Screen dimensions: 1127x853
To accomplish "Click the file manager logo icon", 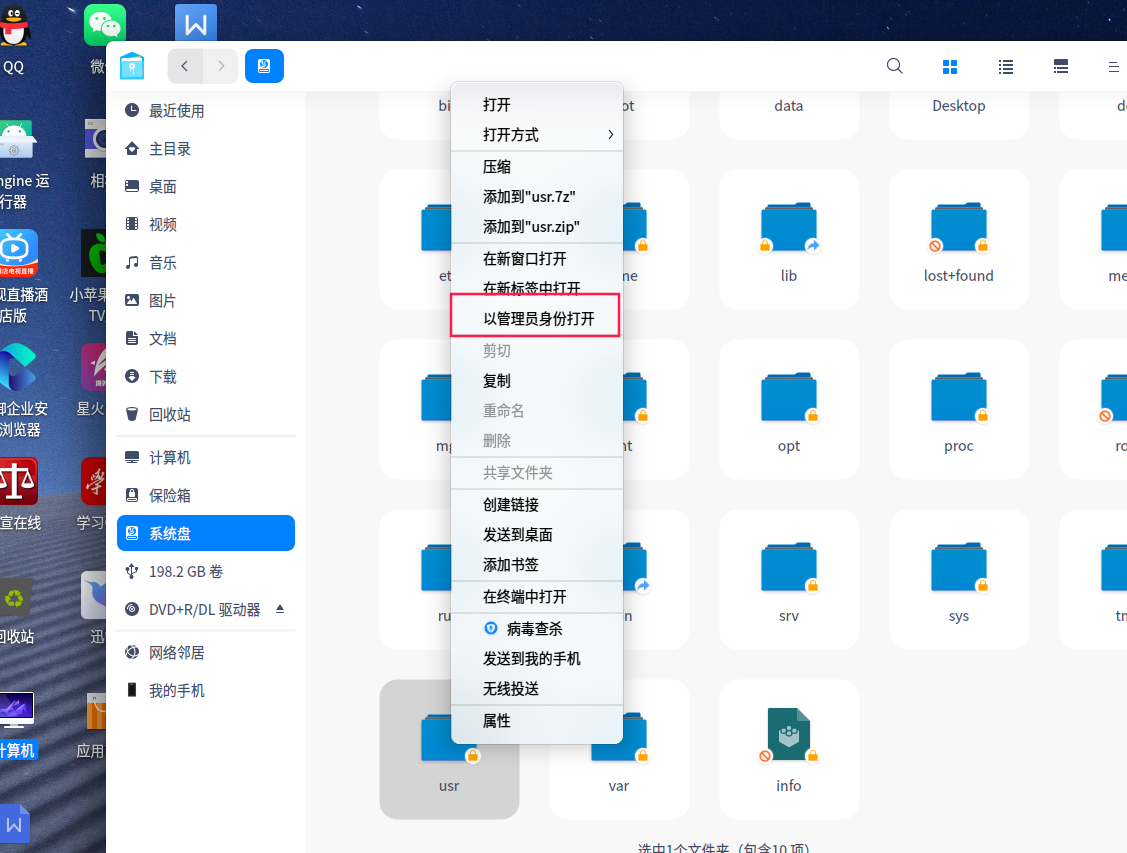I will pyautogui.click(x=132, y=66).
